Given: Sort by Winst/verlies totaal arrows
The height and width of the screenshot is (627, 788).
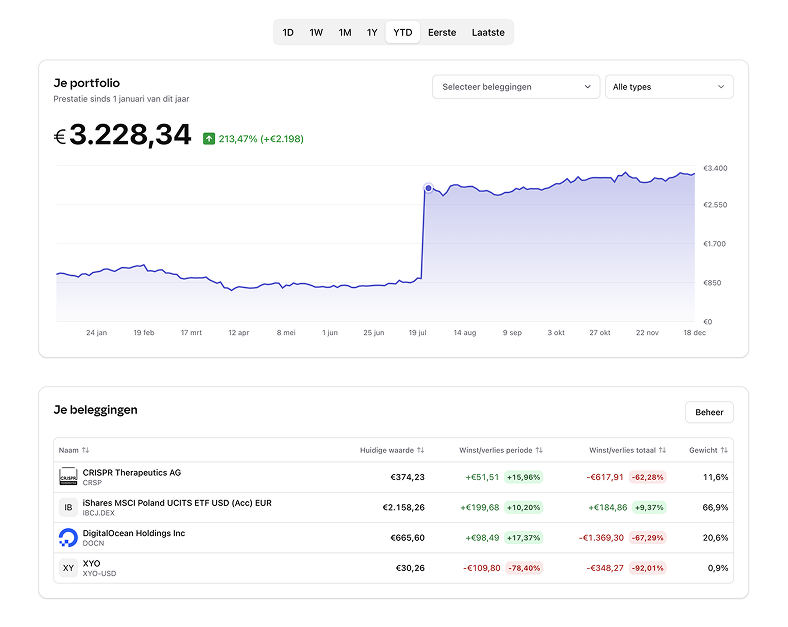Looking at the screenshot, I should coord(663,451).
